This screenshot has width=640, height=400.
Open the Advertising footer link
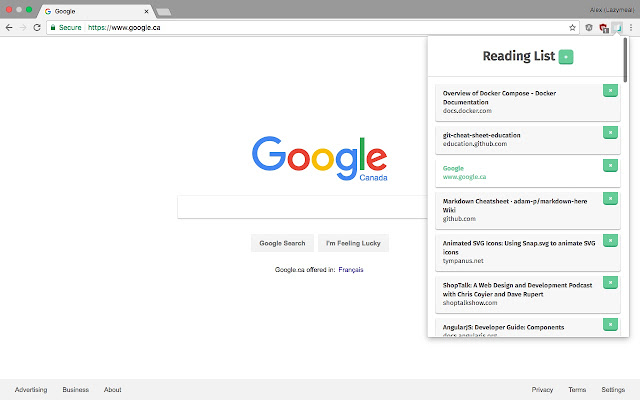coord(31,389)
